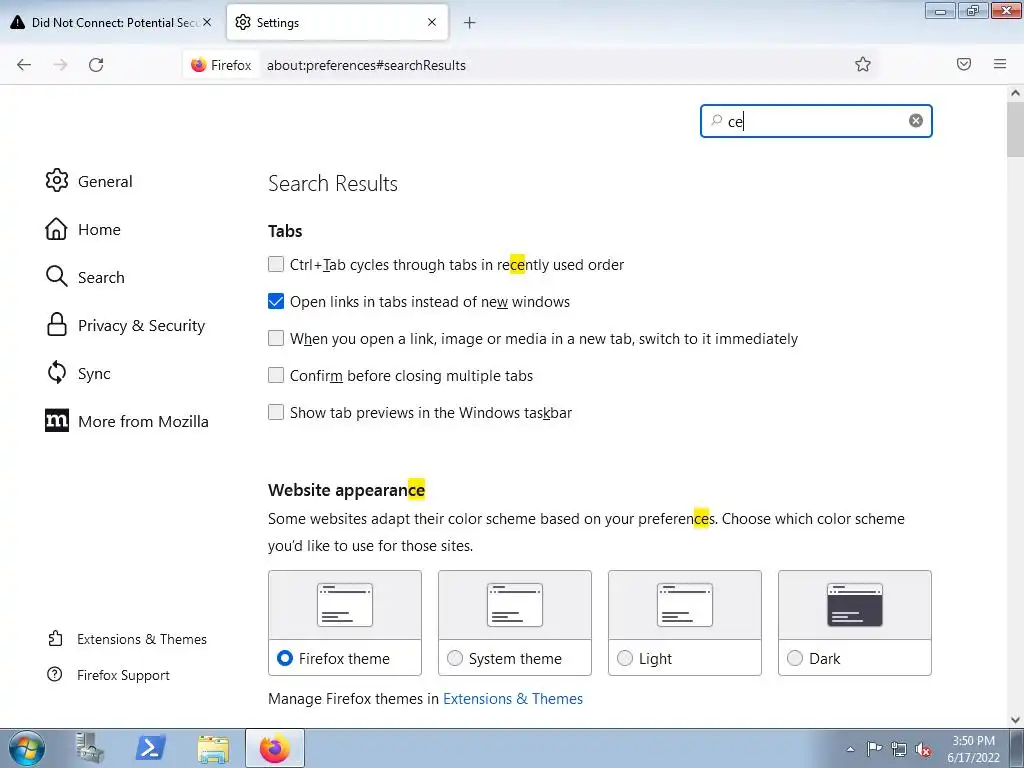
Task: Enable Show tab previews in Windows taskbar
Action: (x=276, y=412)
